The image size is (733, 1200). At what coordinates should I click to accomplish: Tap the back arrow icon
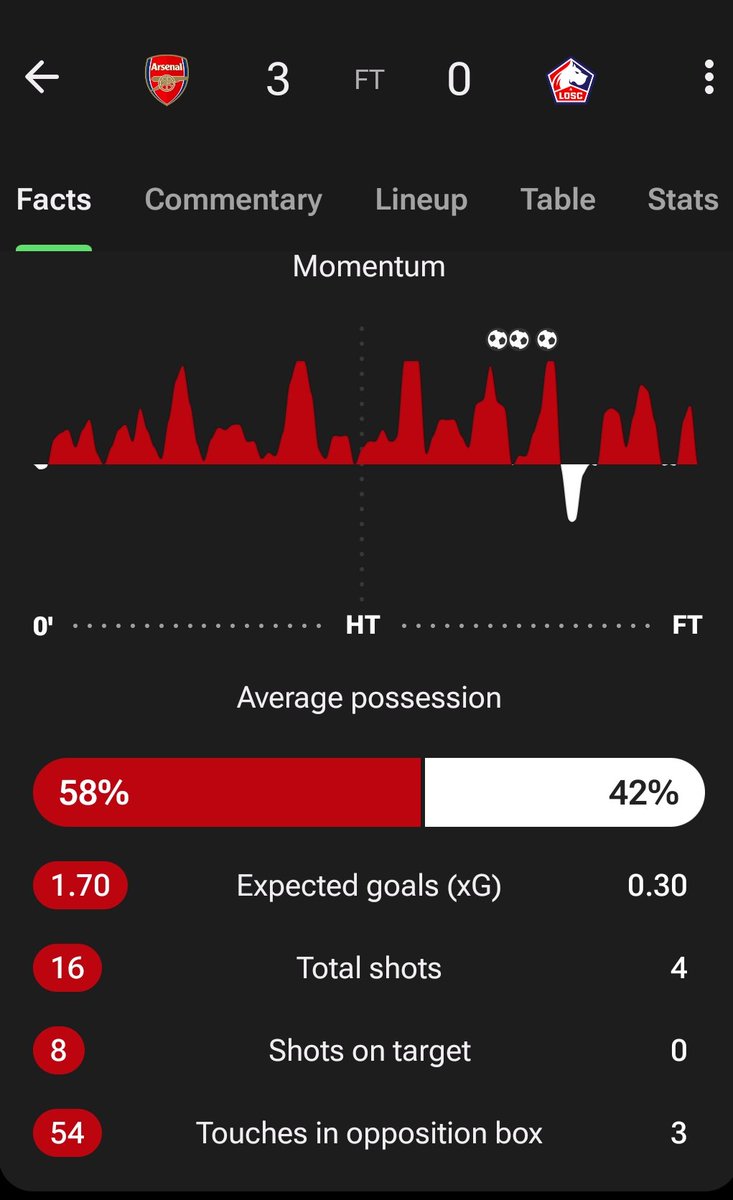click(43, 77)
